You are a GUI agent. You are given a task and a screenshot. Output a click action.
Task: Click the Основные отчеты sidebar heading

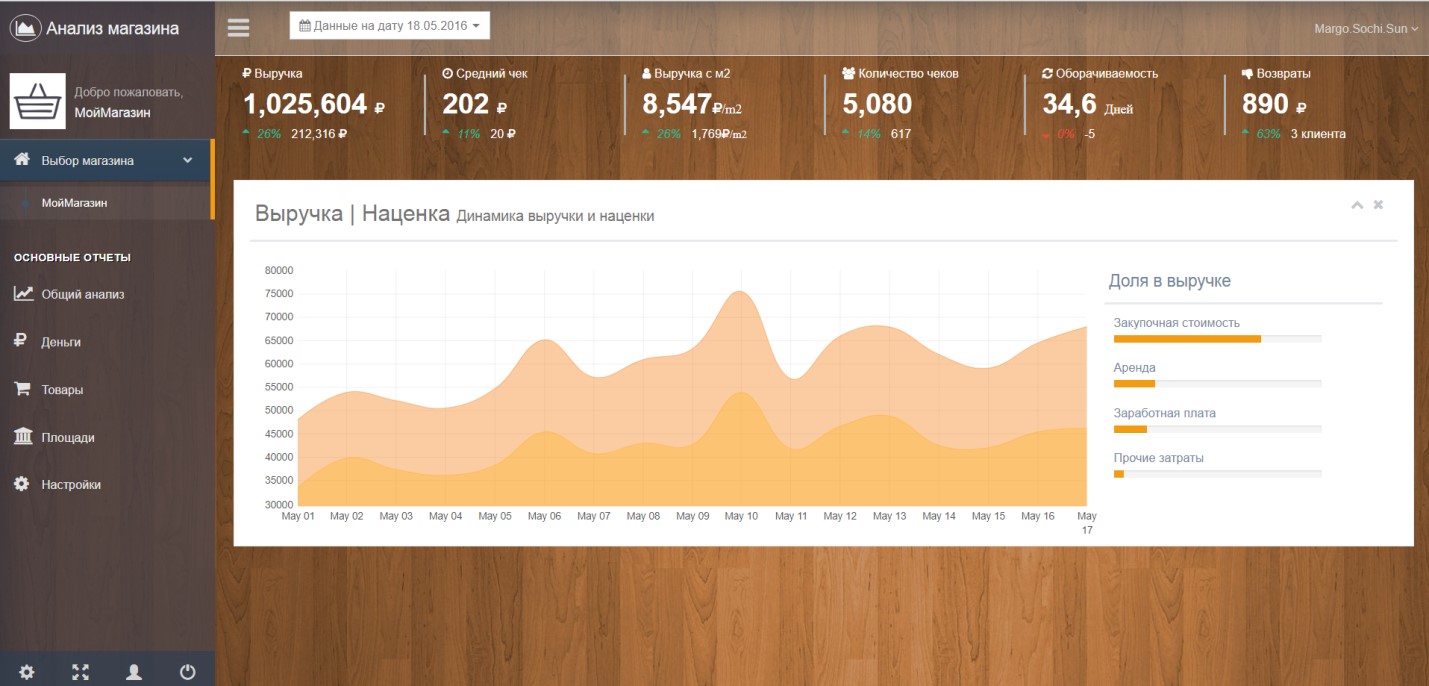(72, 258)
